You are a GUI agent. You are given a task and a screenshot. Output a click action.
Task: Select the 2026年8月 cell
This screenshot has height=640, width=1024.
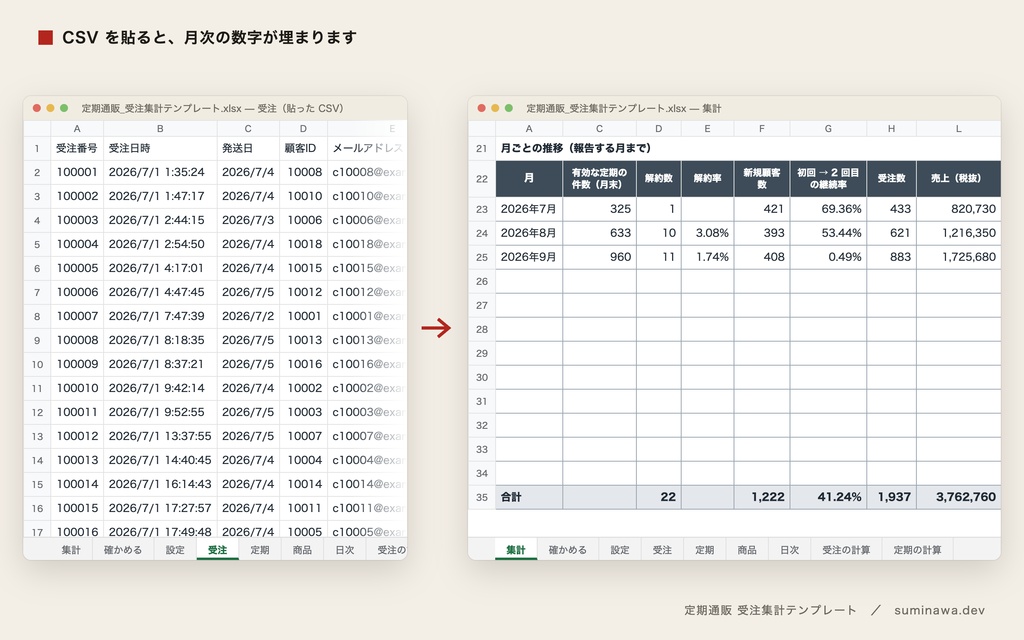(x=529, y=233)
